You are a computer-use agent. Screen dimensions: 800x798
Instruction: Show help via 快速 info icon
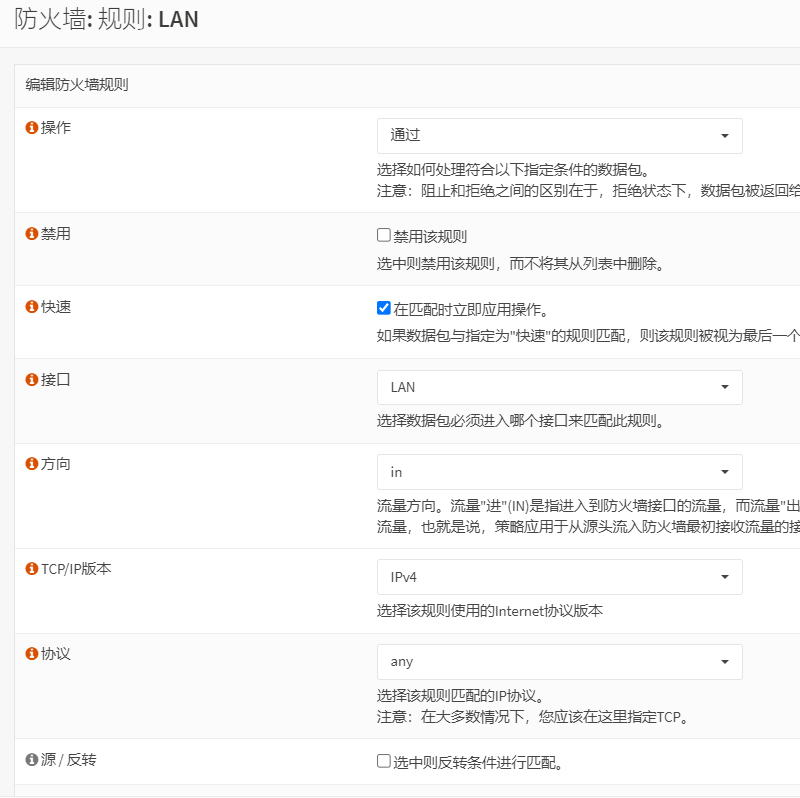pos(32,306)
